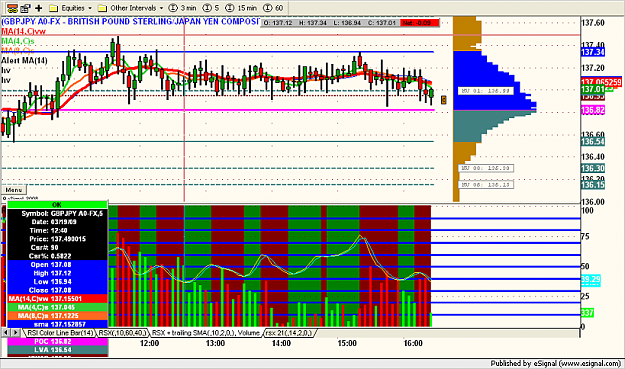Click the small orange marker beside last candle
Screen dimensions: 625x369
pyautogui.click(x=443, y=100)
